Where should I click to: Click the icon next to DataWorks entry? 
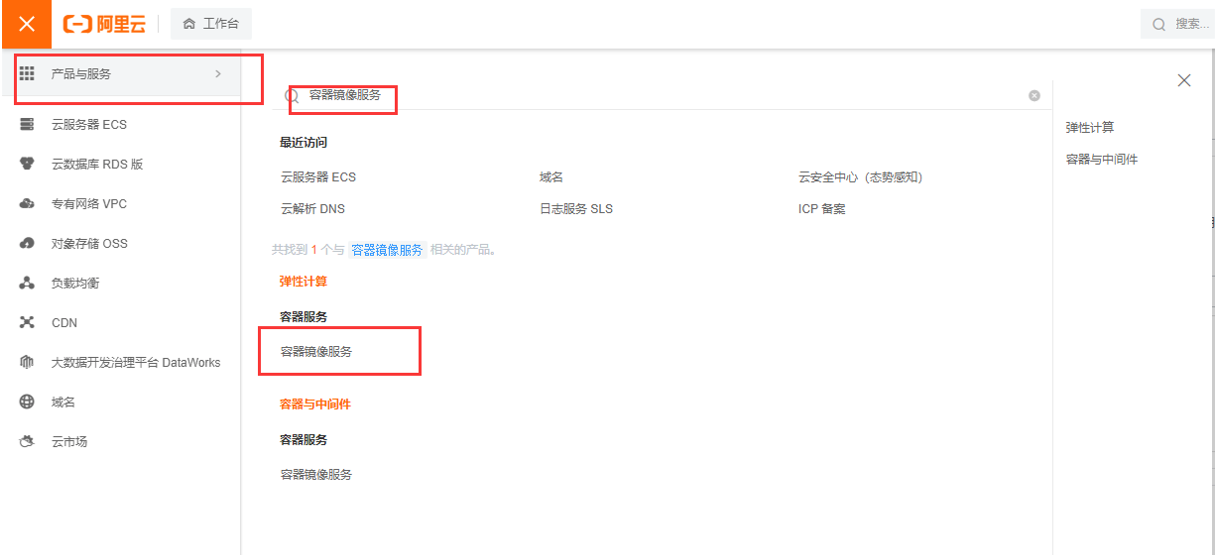[x=27, y=362]
